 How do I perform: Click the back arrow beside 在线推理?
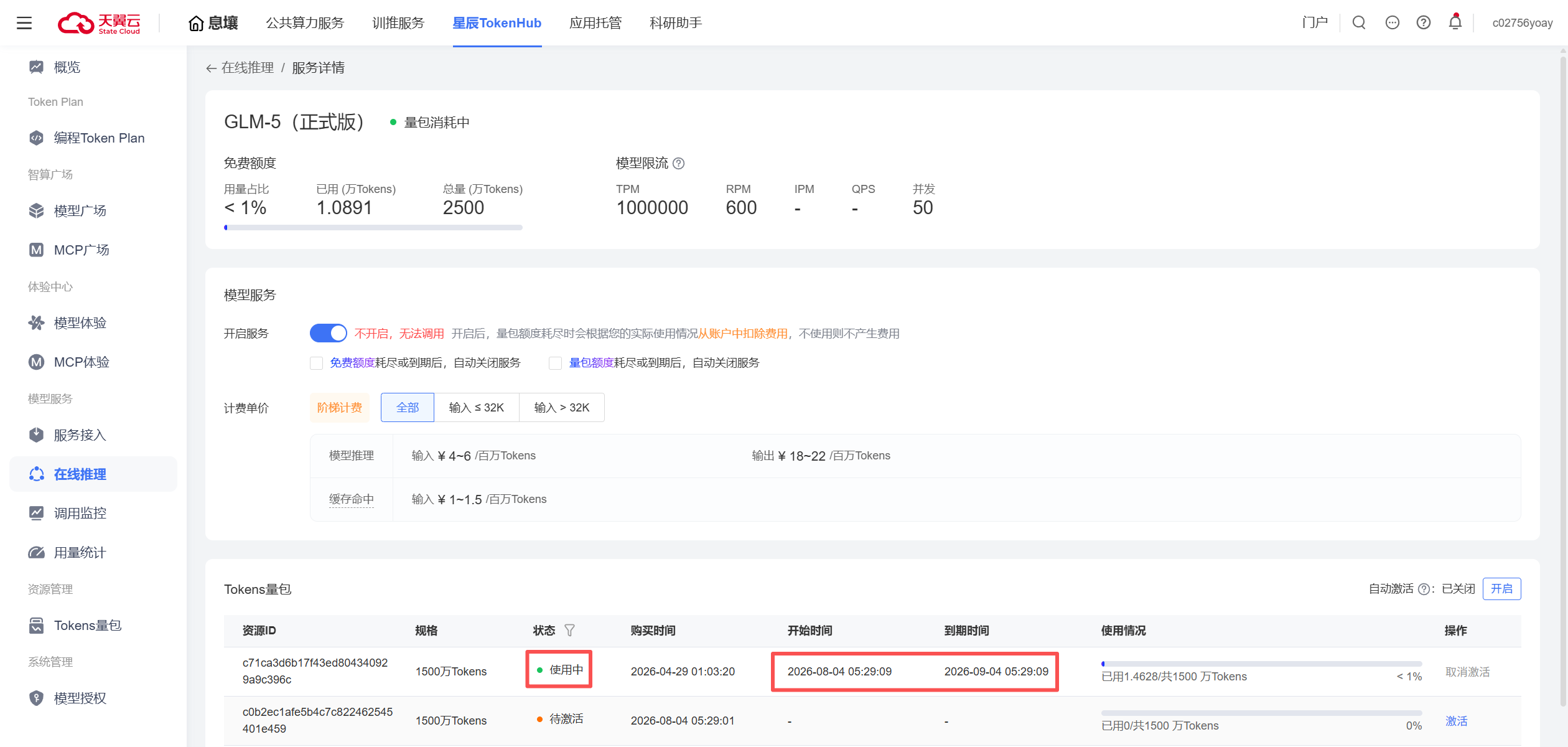point(212,68)
